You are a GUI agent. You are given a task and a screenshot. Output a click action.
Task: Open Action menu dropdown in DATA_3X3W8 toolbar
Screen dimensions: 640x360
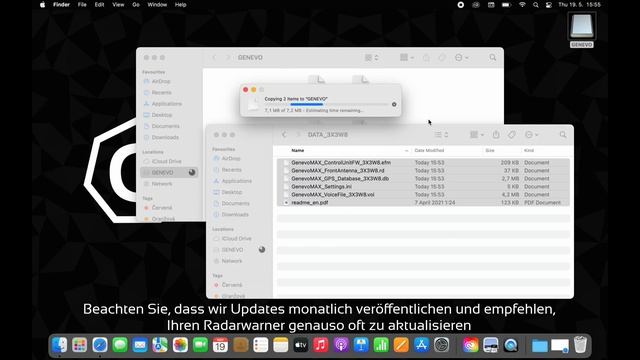[531, 134]
